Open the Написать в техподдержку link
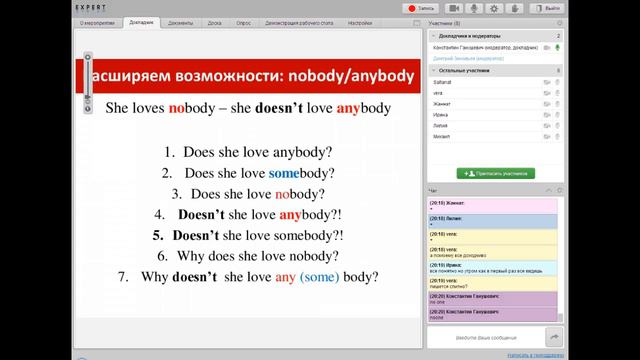640x360 pixels. click(x=536, y=356)
